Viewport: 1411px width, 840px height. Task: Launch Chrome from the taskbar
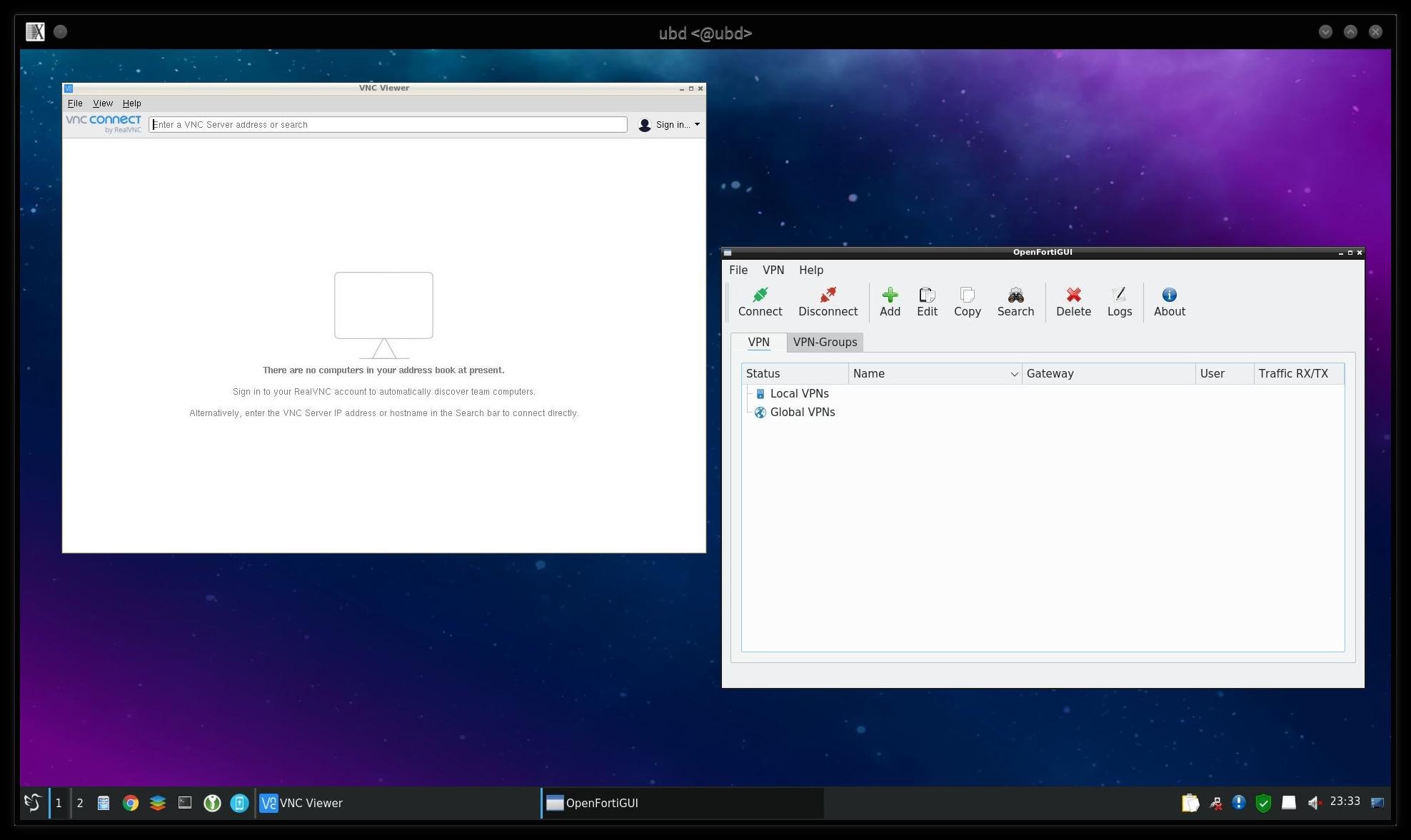pyautogui.click(x=131, y=803)
